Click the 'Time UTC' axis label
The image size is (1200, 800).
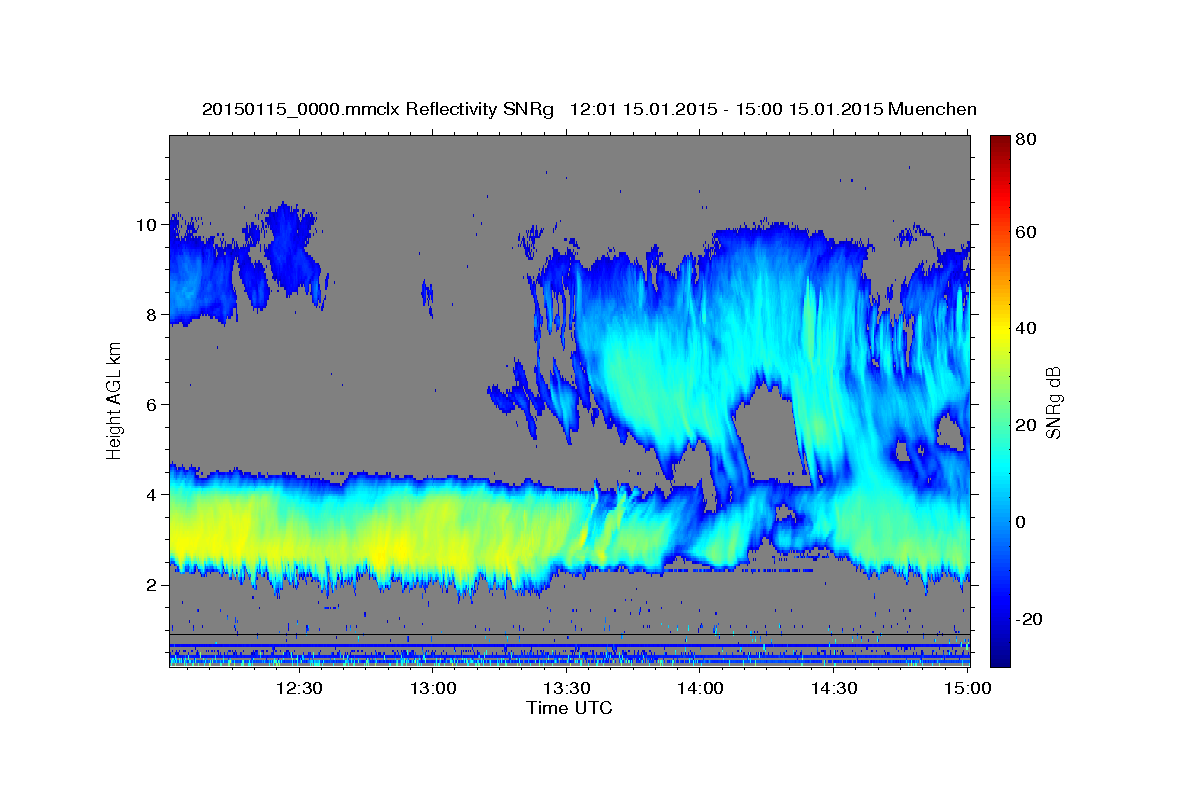point(569,708)
